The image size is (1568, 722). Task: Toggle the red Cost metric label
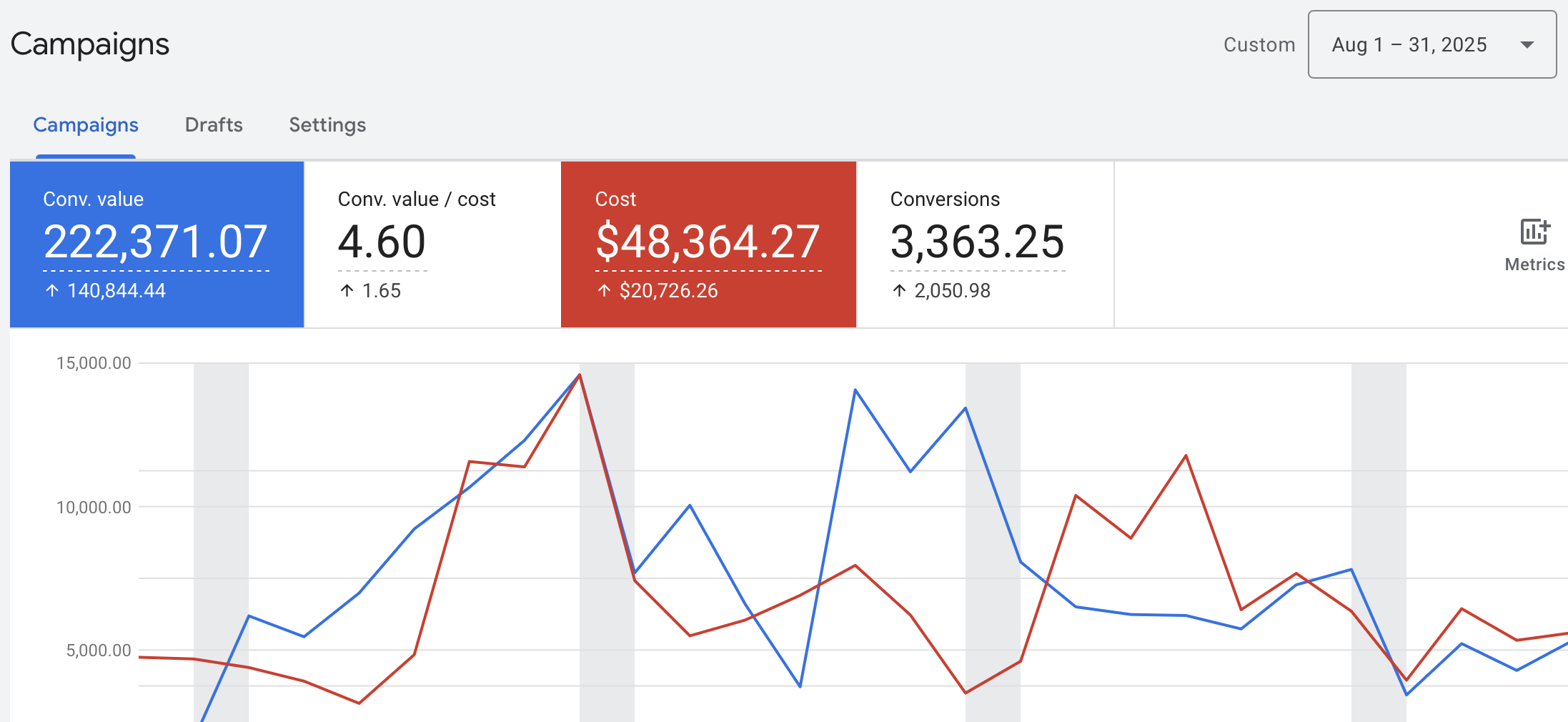(x=615, y=199)
